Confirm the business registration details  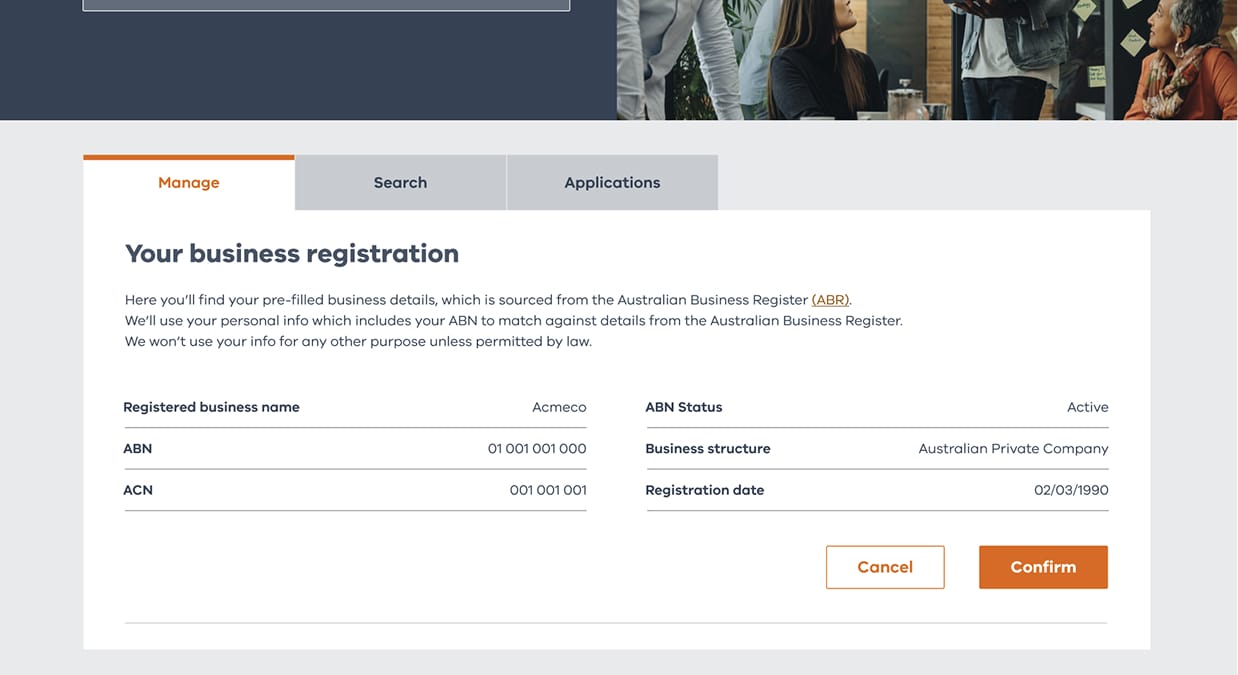(1043, 567)
